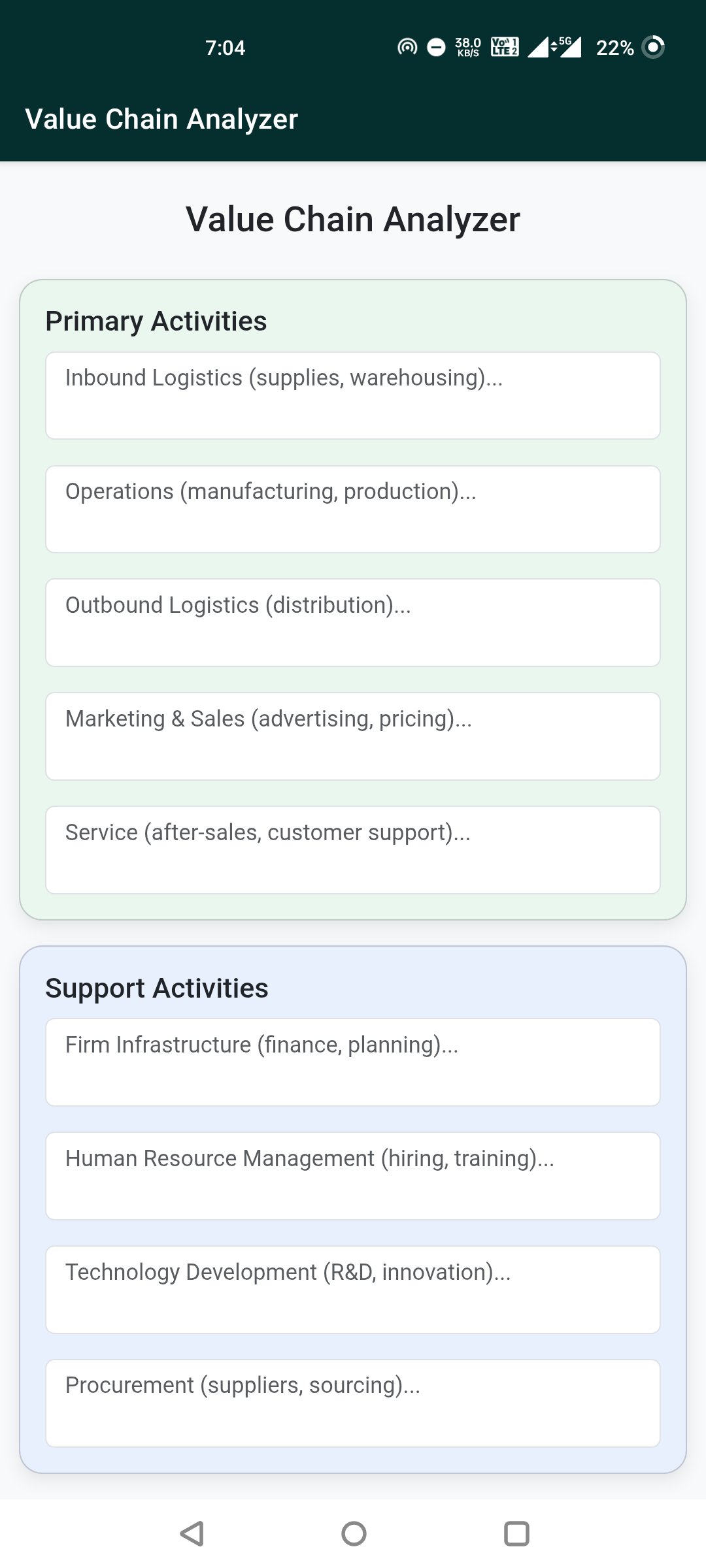
Task: Tap the do-not-disturb status icon
Action: [x=436, y=47]
